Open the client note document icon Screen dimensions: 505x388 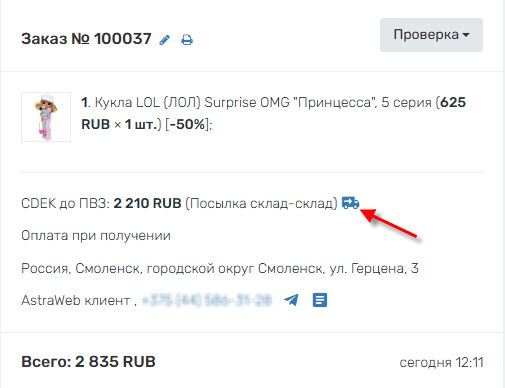tap(320, 300)
